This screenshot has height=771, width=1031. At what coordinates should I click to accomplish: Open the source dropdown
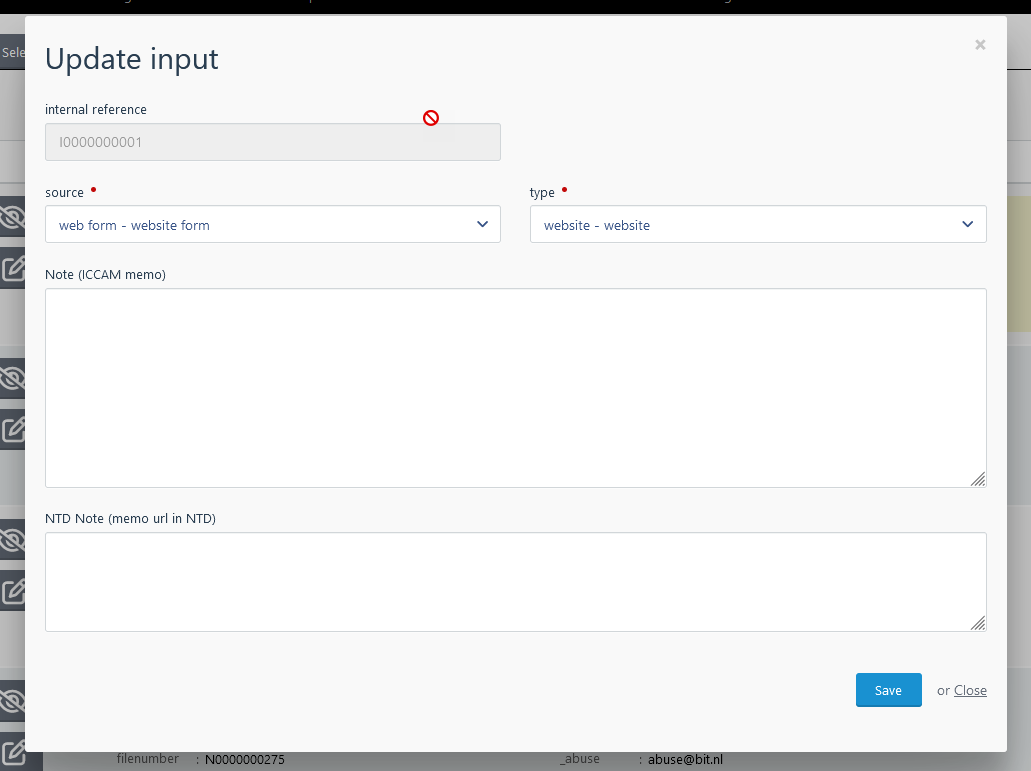(x=272, y=225)
